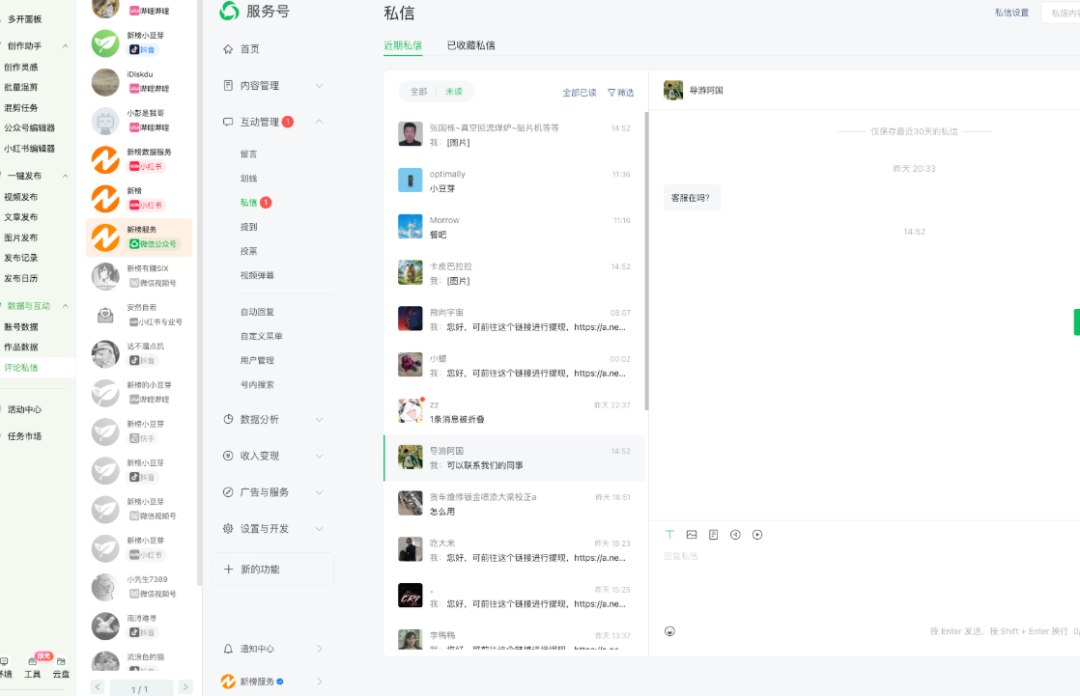
Task: Click the 内容管理 document icon
Action: coord(228,85)
